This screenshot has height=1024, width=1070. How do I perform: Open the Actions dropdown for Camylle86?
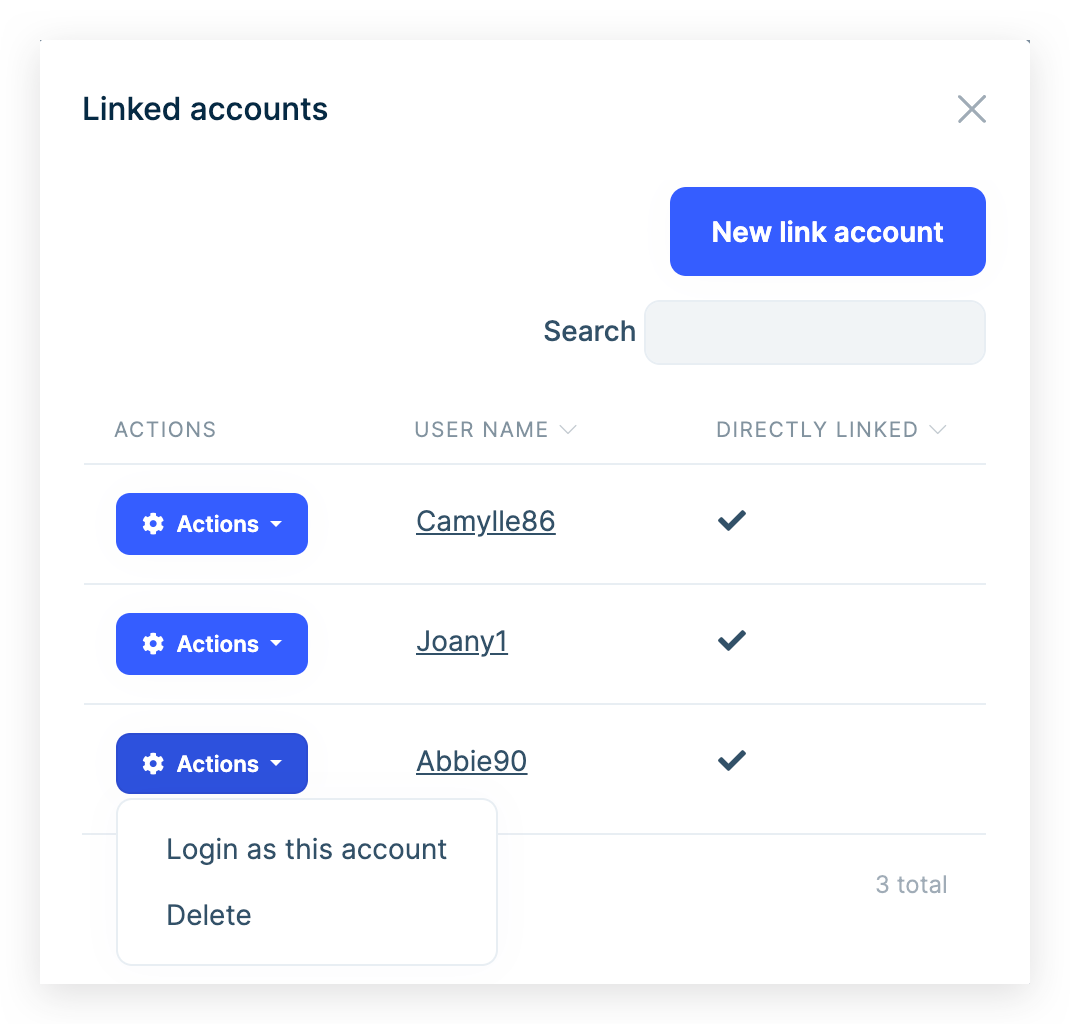211,523
